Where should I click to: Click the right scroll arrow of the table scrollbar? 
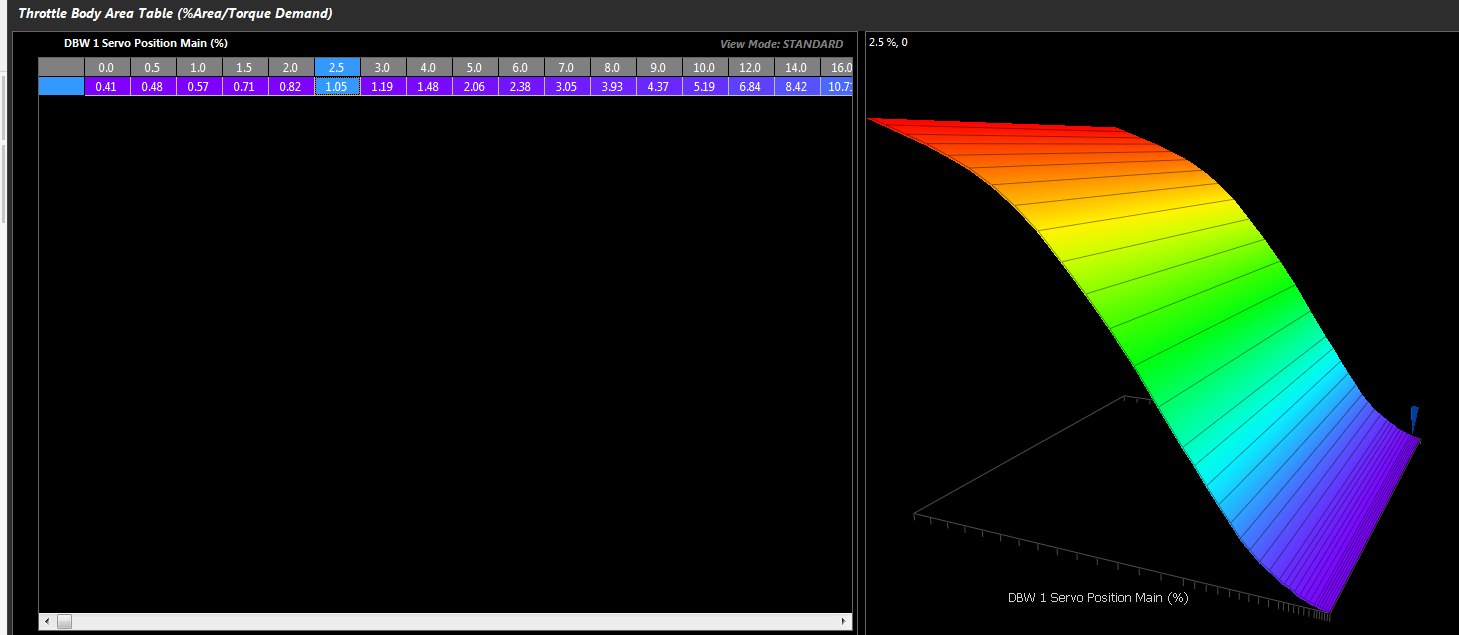point(845,622)
